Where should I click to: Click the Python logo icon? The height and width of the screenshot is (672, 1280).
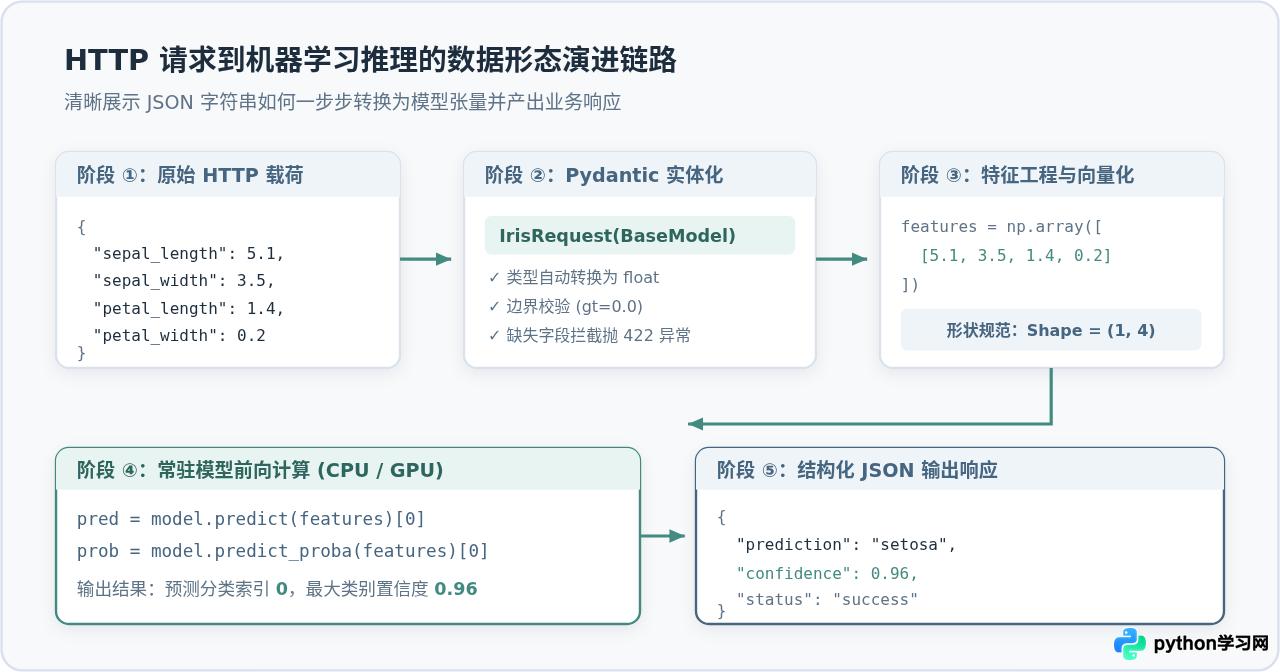(x=1130, y=644)
